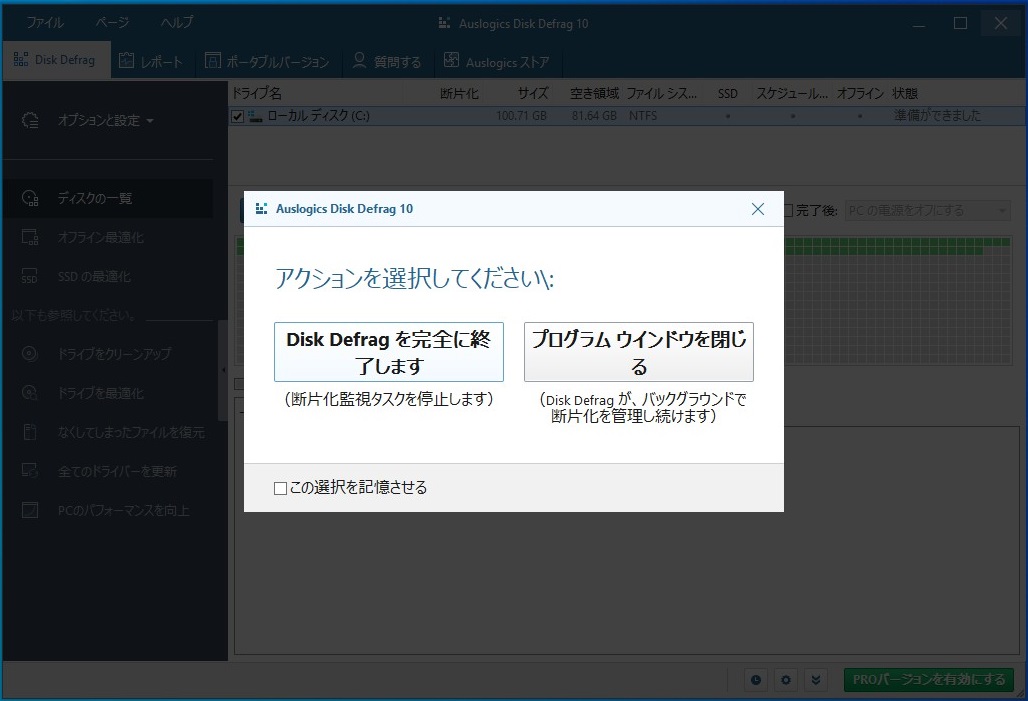Open the ファイル menu
Viewport: 1028px width, 701px height.
coord(45,22)
